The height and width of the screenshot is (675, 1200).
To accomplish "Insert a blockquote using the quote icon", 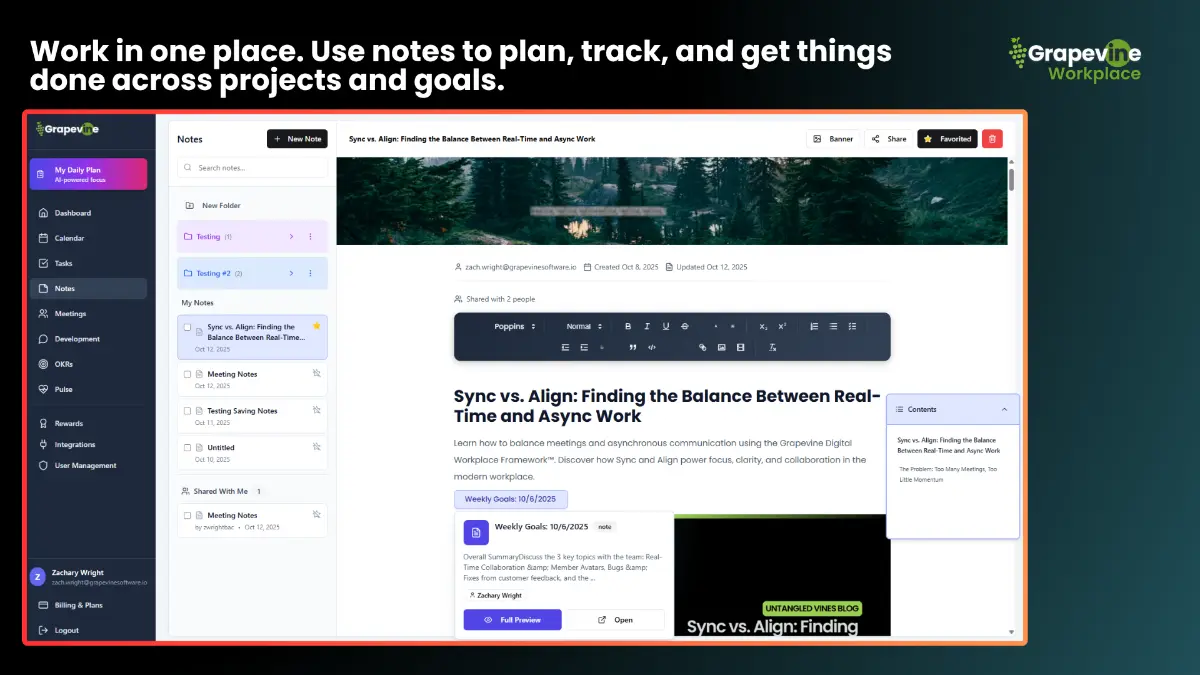I will [632, 348].
